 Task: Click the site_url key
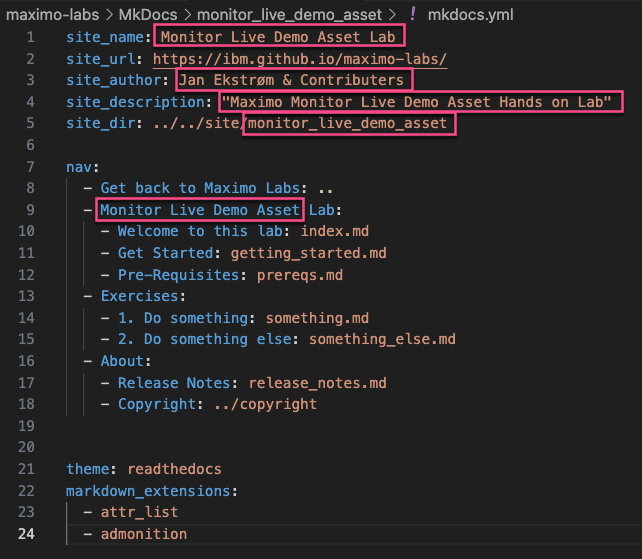click(101, 59)
